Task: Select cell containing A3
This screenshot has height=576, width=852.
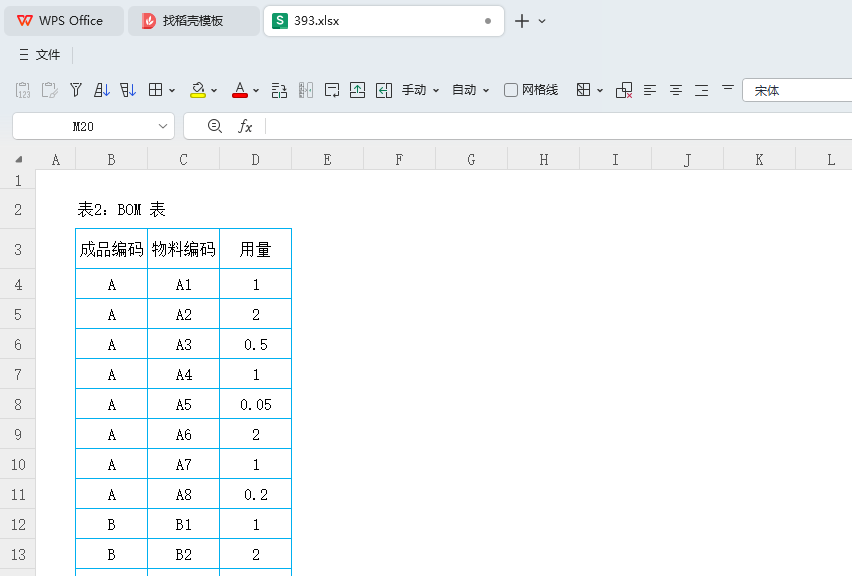Action: 184,345
